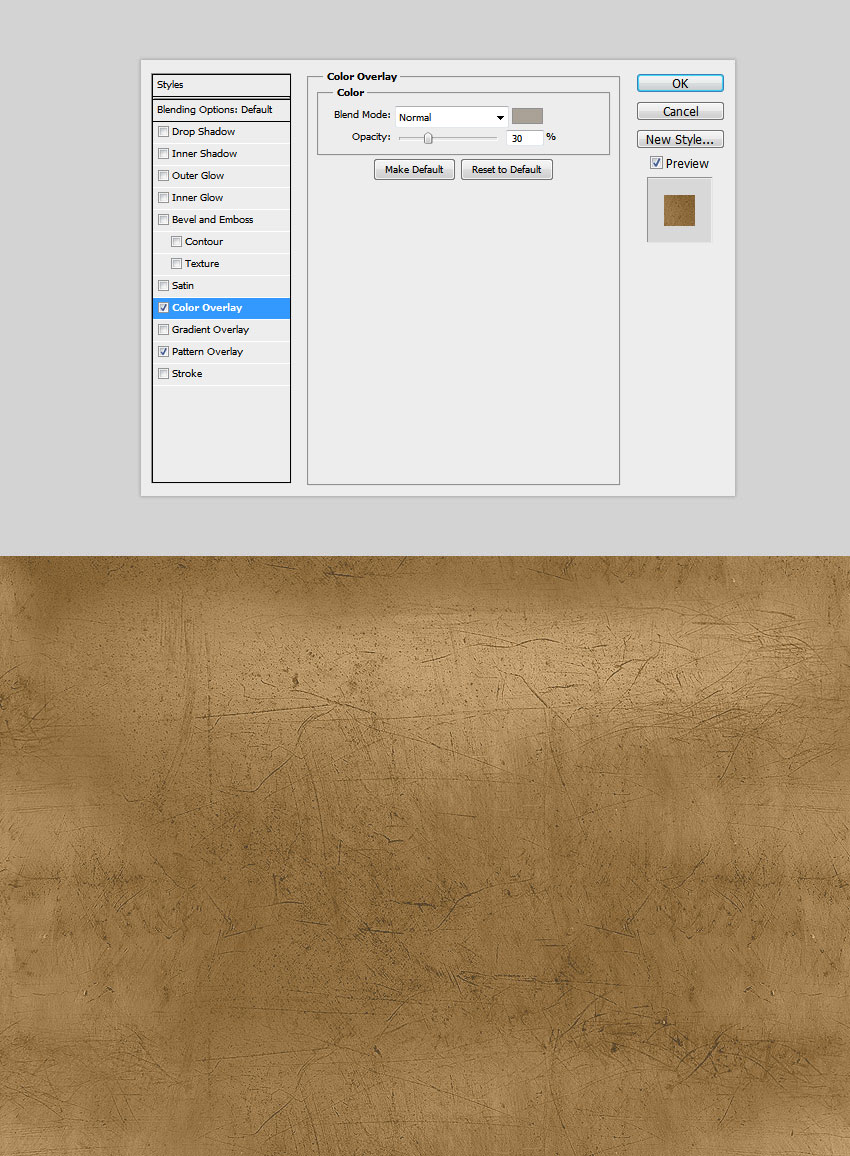Open the Blend Mode dropdown

pos(451,117)
